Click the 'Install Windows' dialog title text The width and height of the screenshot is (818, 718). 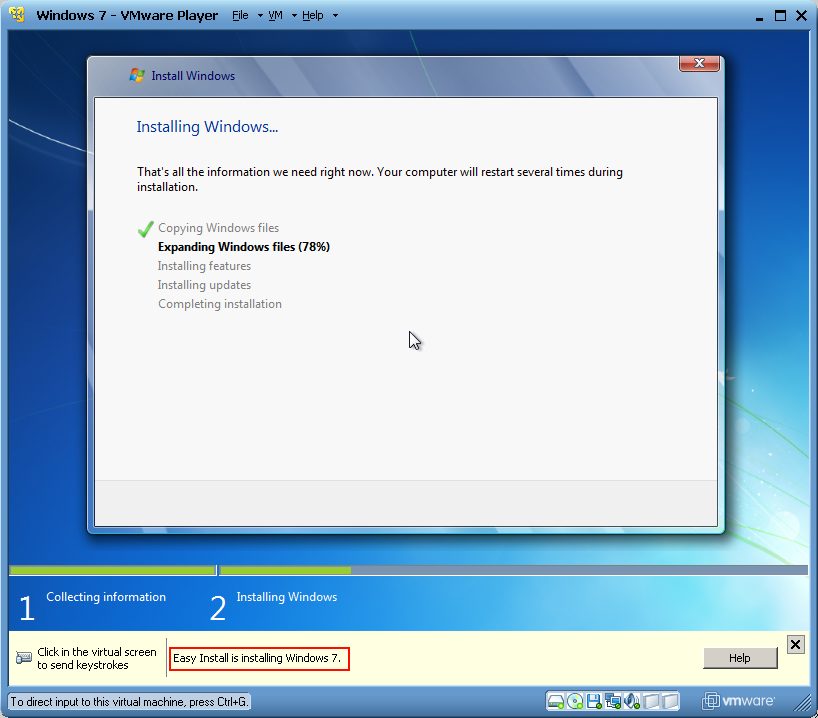[193, 76]
